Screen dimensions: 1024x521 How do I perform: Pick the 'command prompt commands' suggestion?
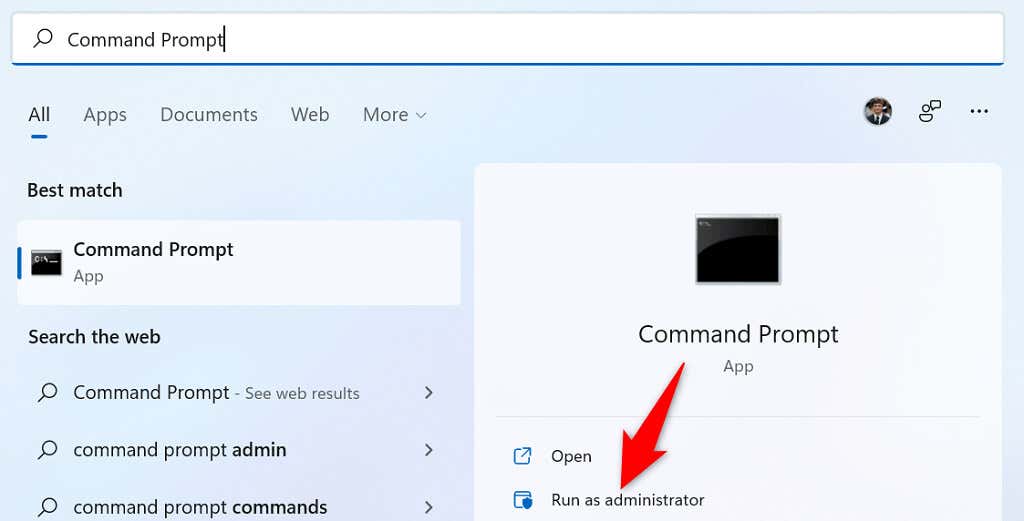tap(200, 506)
